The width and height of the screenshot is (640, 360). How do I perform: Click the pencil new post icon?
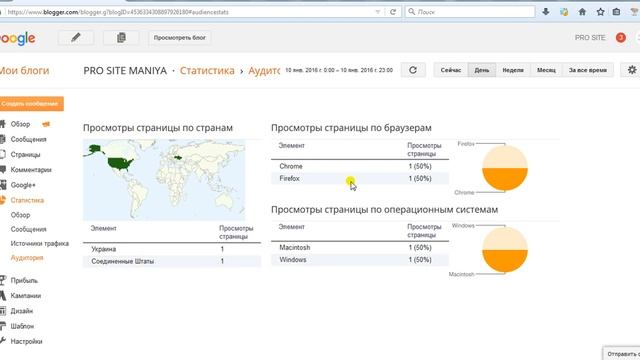point(76,38)
